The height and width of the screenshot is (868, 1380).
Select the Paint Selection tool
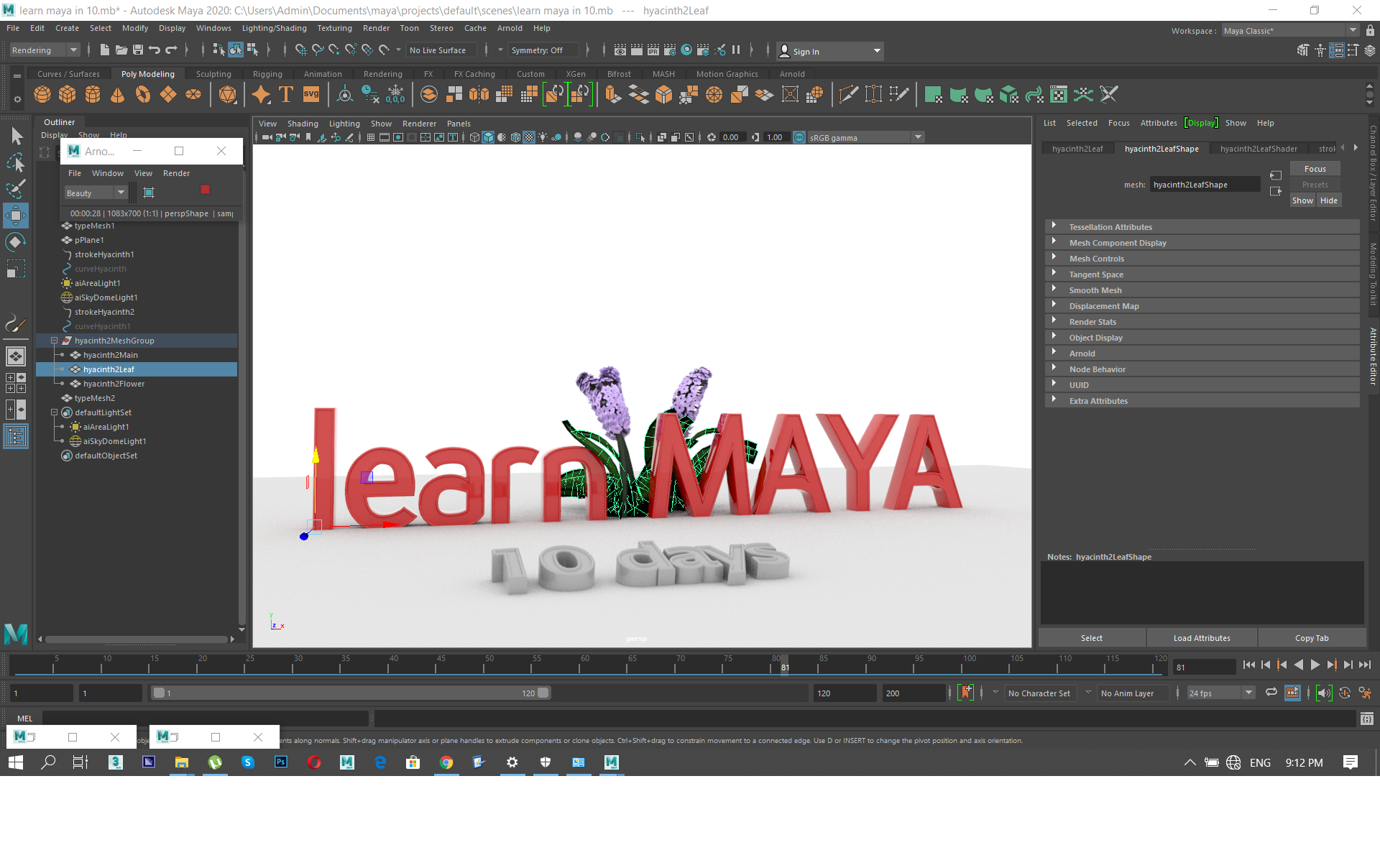(16, 189)
